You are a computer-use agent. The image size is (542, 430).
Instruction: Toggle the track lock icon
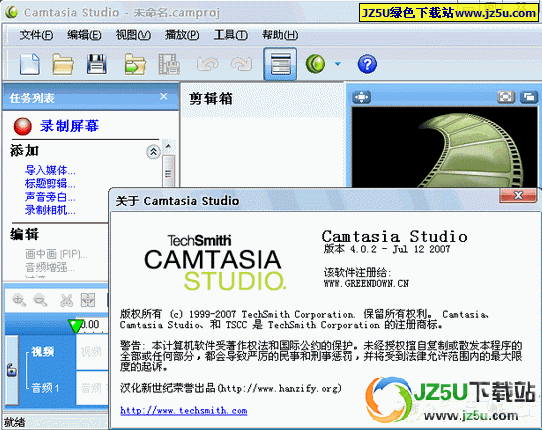[x=12, y=370]
